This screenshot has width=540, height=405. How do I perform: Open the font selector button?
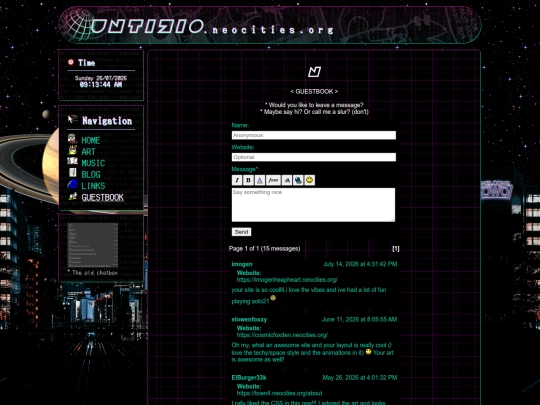pyautogui.click(x=273, y=180)
